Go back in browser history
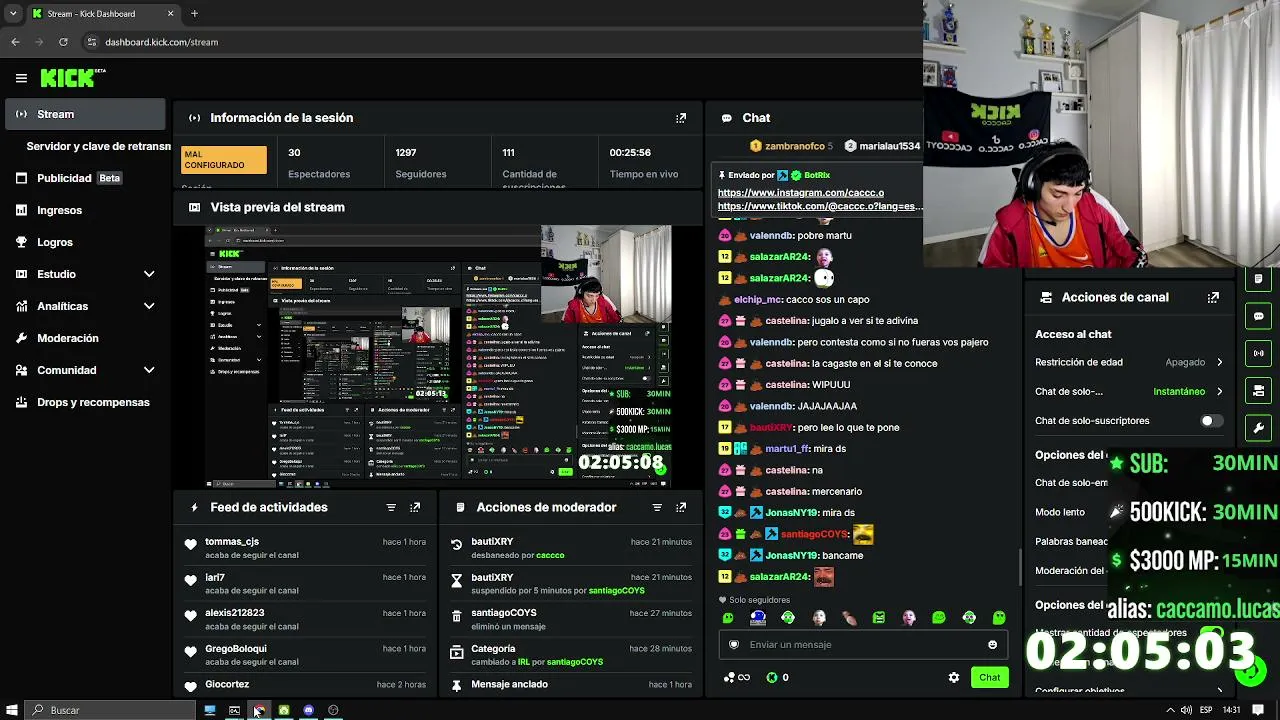The image size is (1280, 720). (15, 42)
